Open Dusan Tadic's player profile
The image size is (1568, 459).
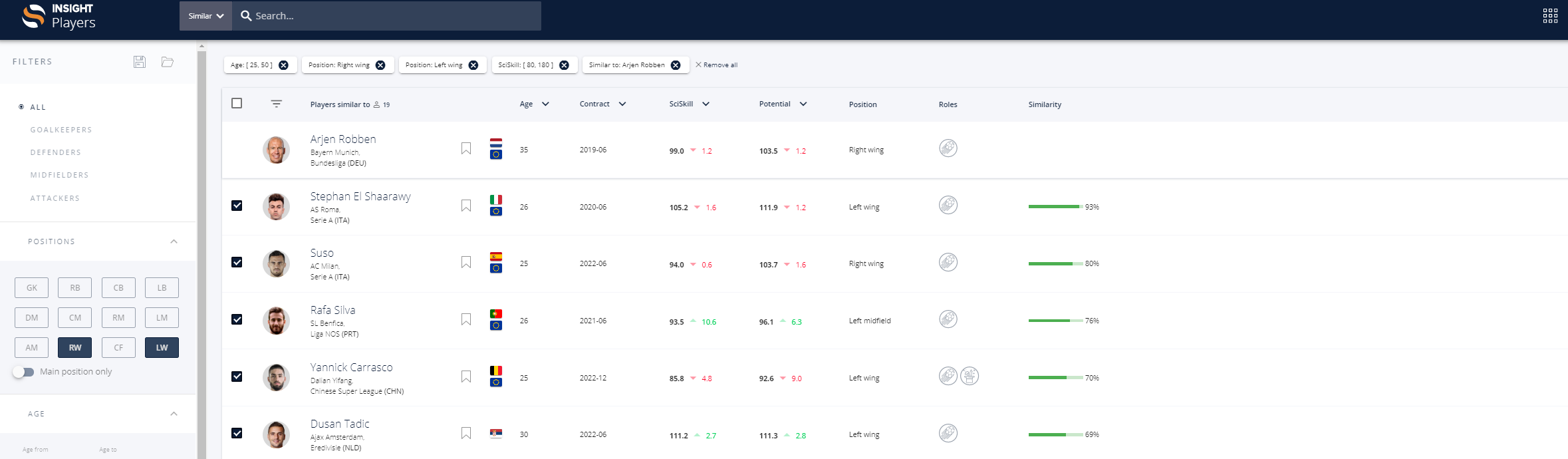point(340,424)
